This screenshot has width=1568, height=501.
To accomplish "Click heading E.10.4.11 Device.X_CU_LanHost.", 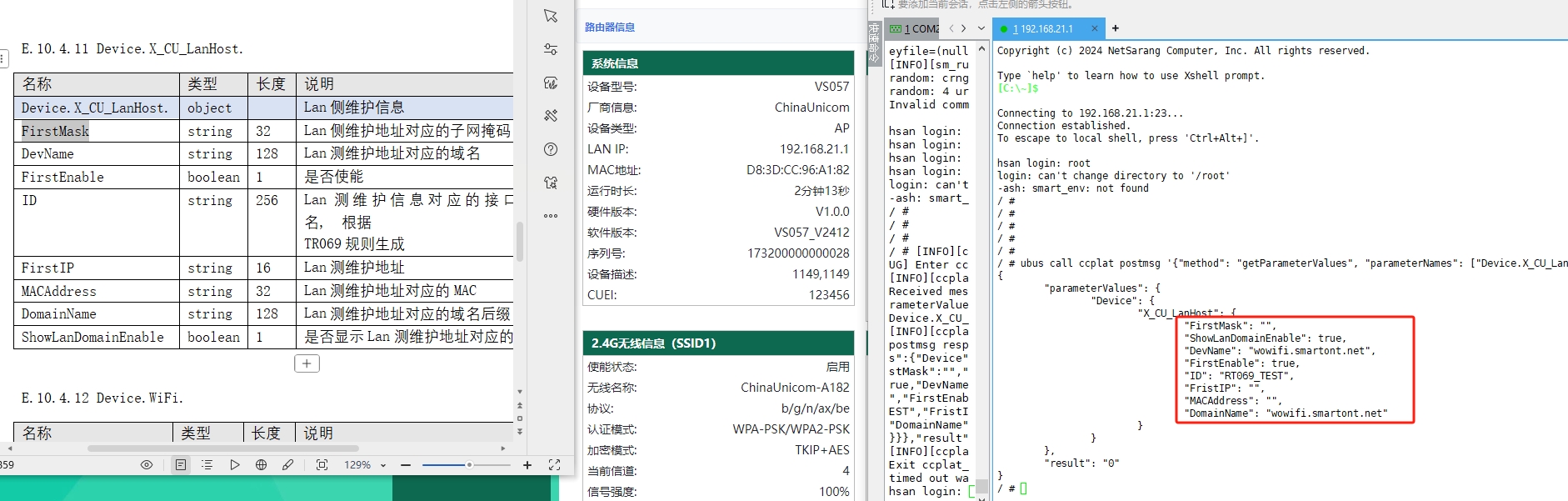I will [x=132, y=49].
